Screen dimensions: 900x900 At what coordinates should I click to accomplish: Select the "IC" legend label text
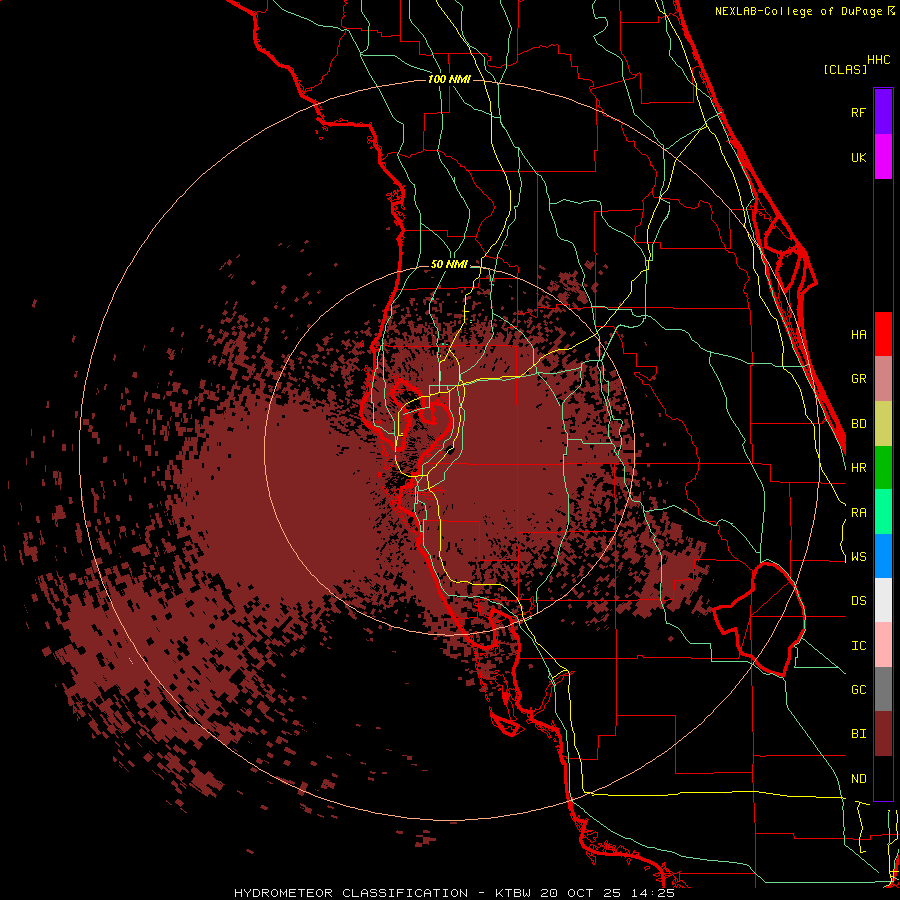pos(858,646)
